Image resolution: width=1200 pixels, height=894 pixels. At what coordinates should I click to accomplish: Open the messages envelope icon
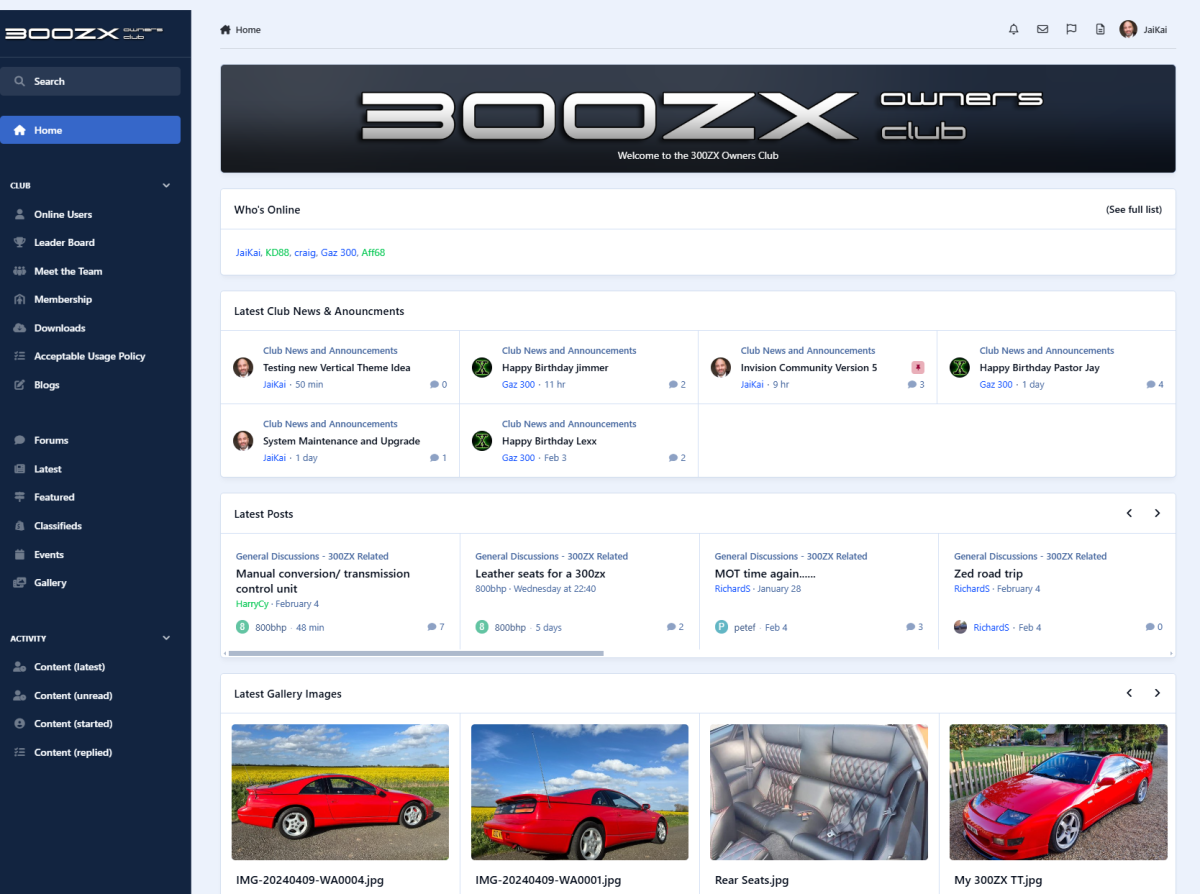click(1042, 30)
